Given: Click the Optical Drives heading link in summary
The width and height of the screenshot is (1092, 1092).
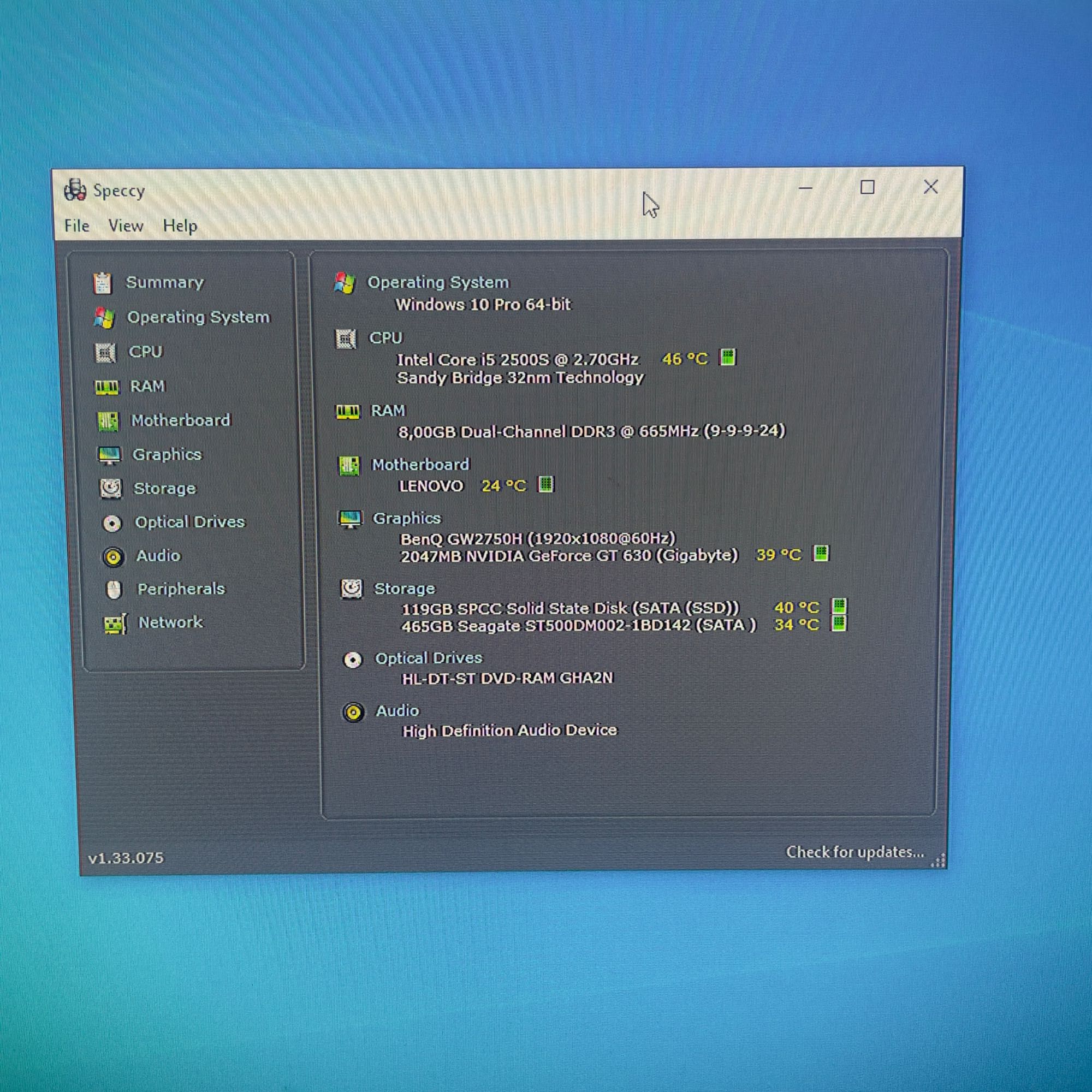Looking at the screenshot, I should tap(429, 658).
